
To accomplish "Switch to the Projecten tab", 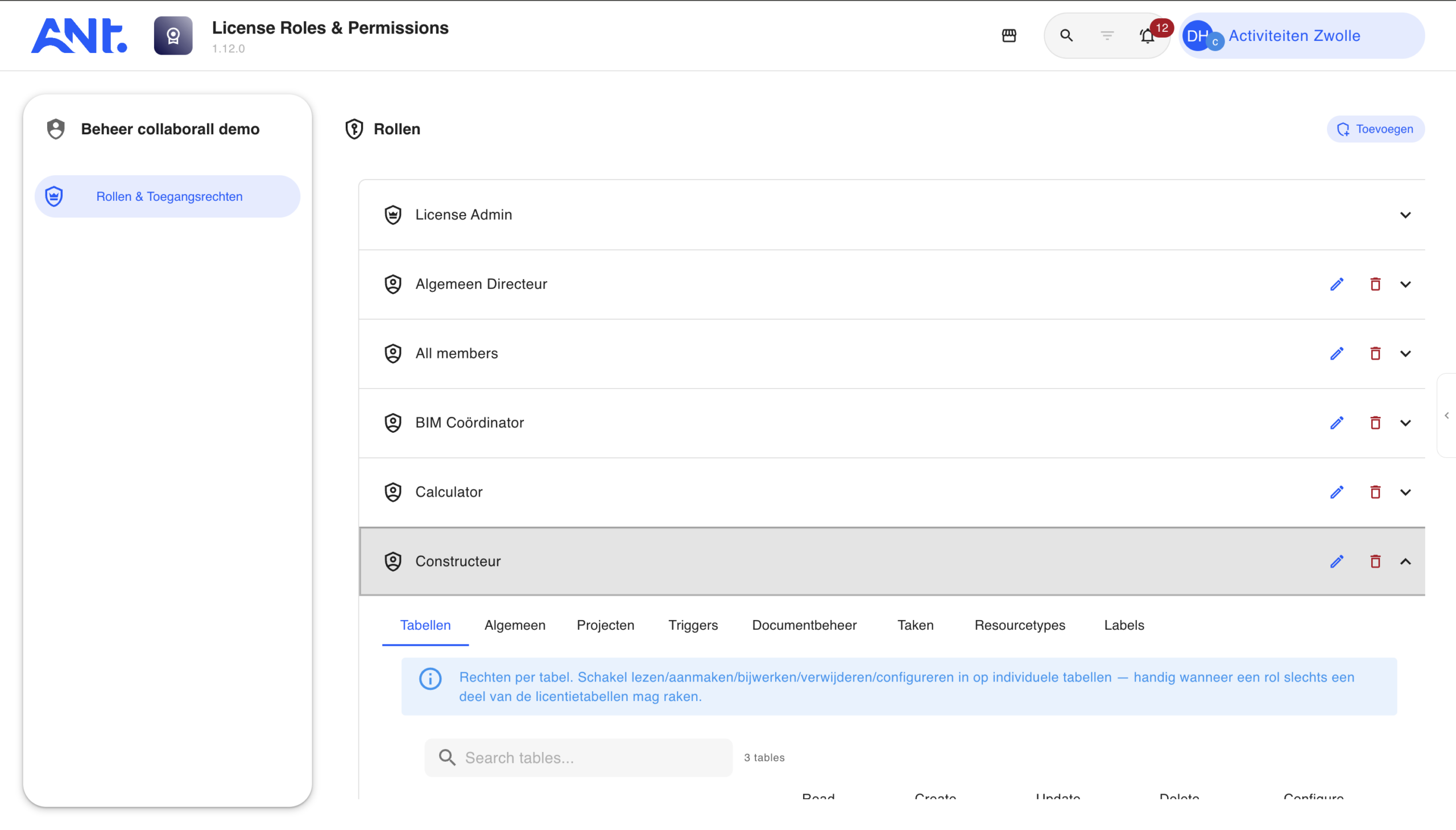I will [x=605, y=625].
